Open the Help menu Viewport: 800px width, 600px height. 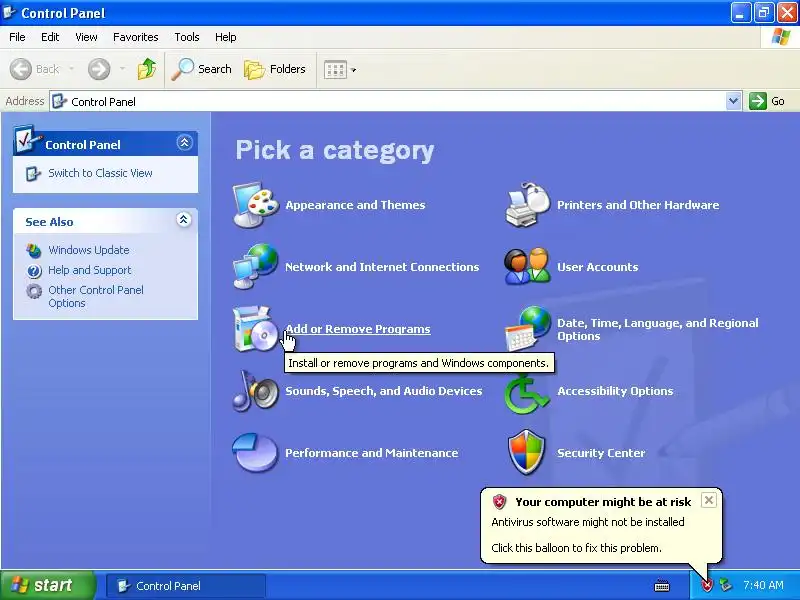(226, 37)
